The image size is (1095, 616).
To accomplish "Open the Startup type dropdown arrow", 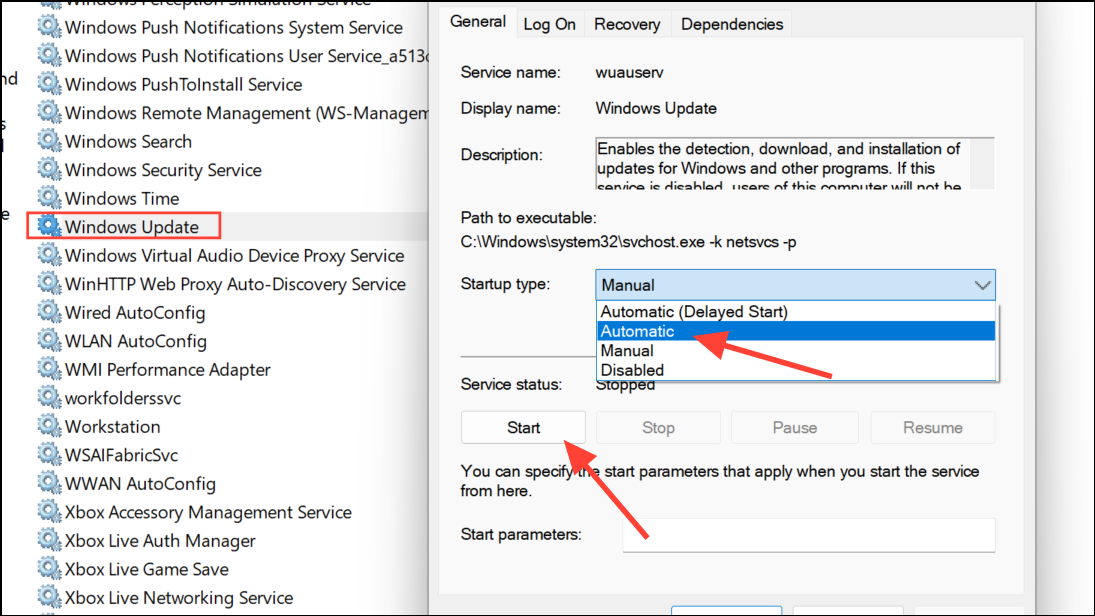I will tap(982, 285).
